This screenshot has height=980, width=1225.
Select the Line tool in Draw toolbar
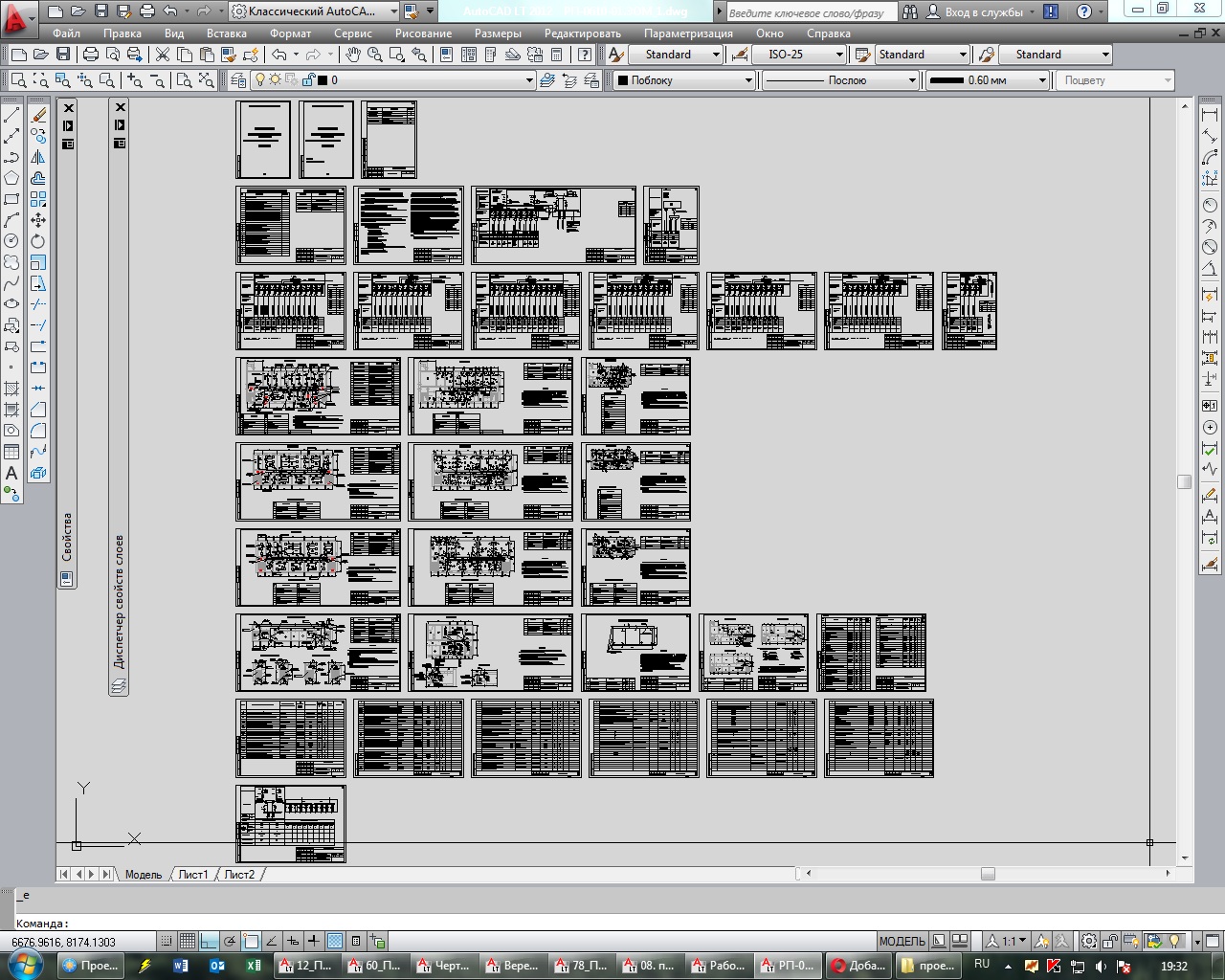tap(11, 116)
